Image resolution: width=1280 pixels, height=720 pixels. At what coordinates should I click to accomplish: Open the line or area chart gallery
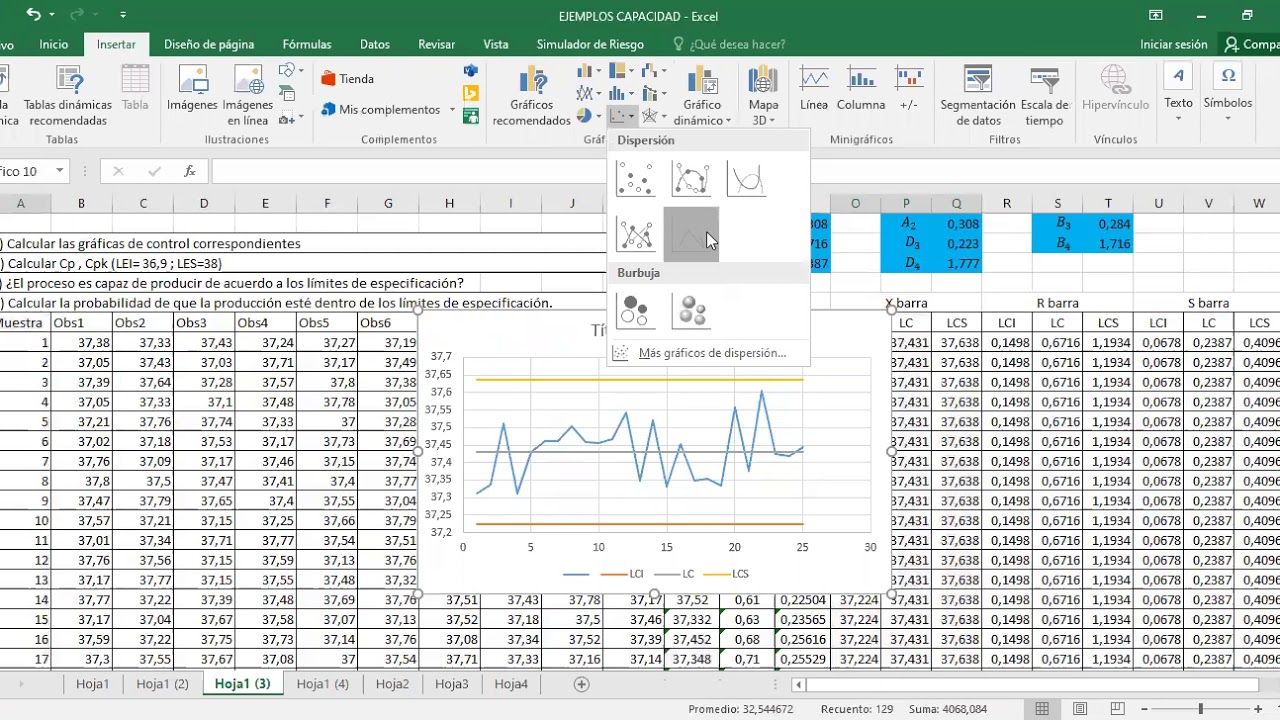[590, 94]
